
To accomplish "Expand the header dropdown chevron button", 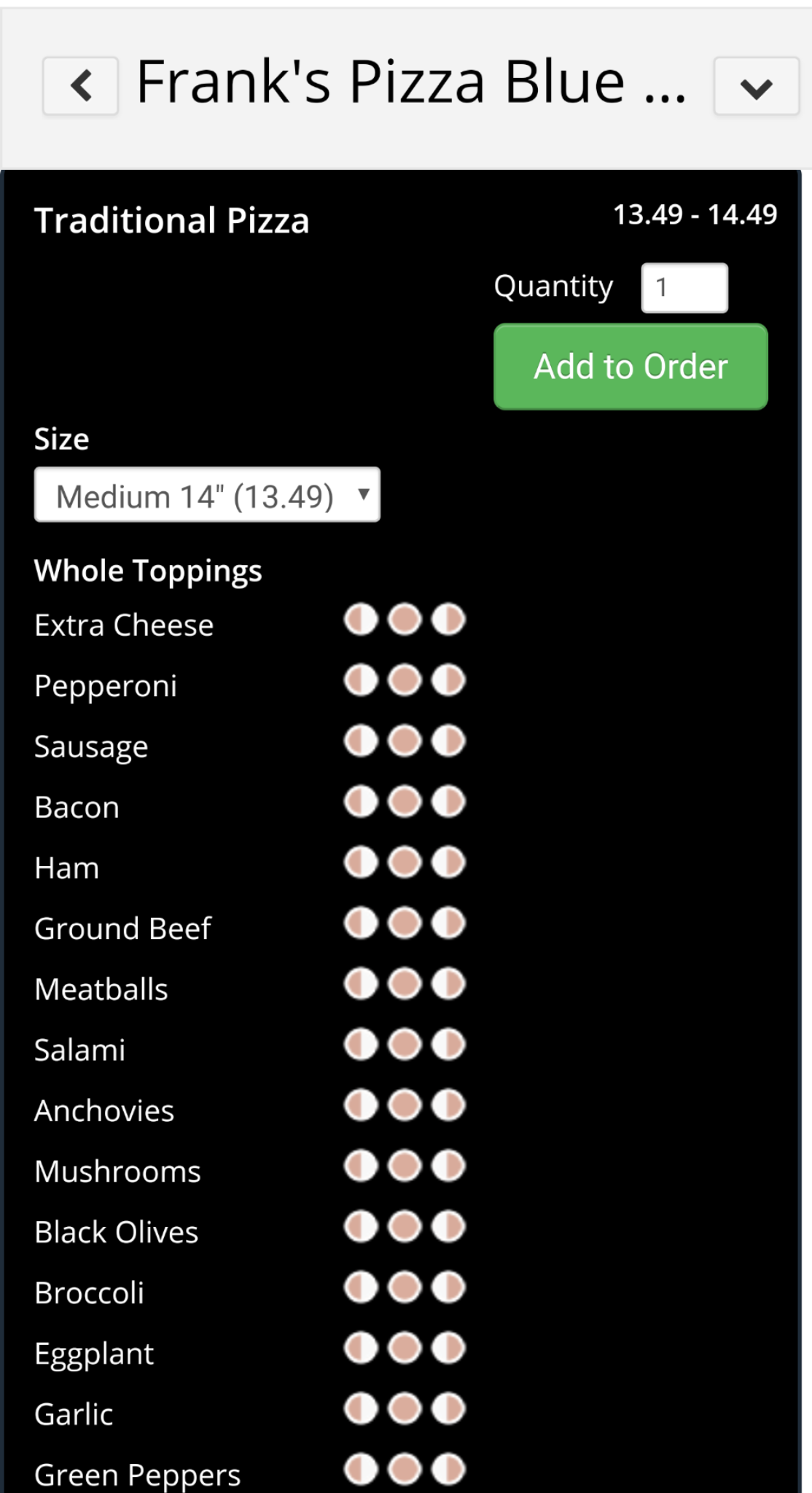I will pyautogui.click(x=756, y=86).
